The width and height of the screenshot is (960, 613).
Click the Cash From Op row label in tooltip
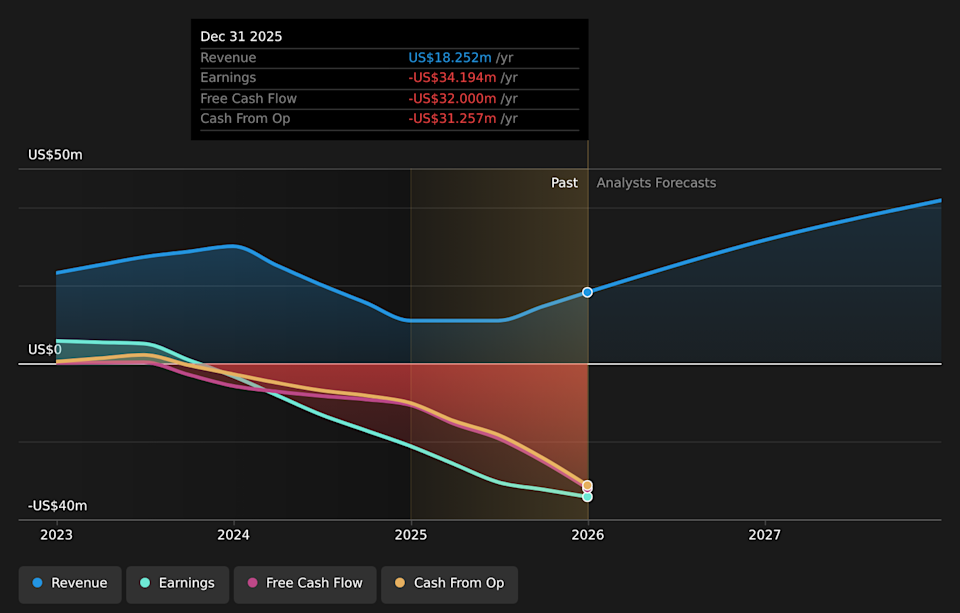[246, 119]
